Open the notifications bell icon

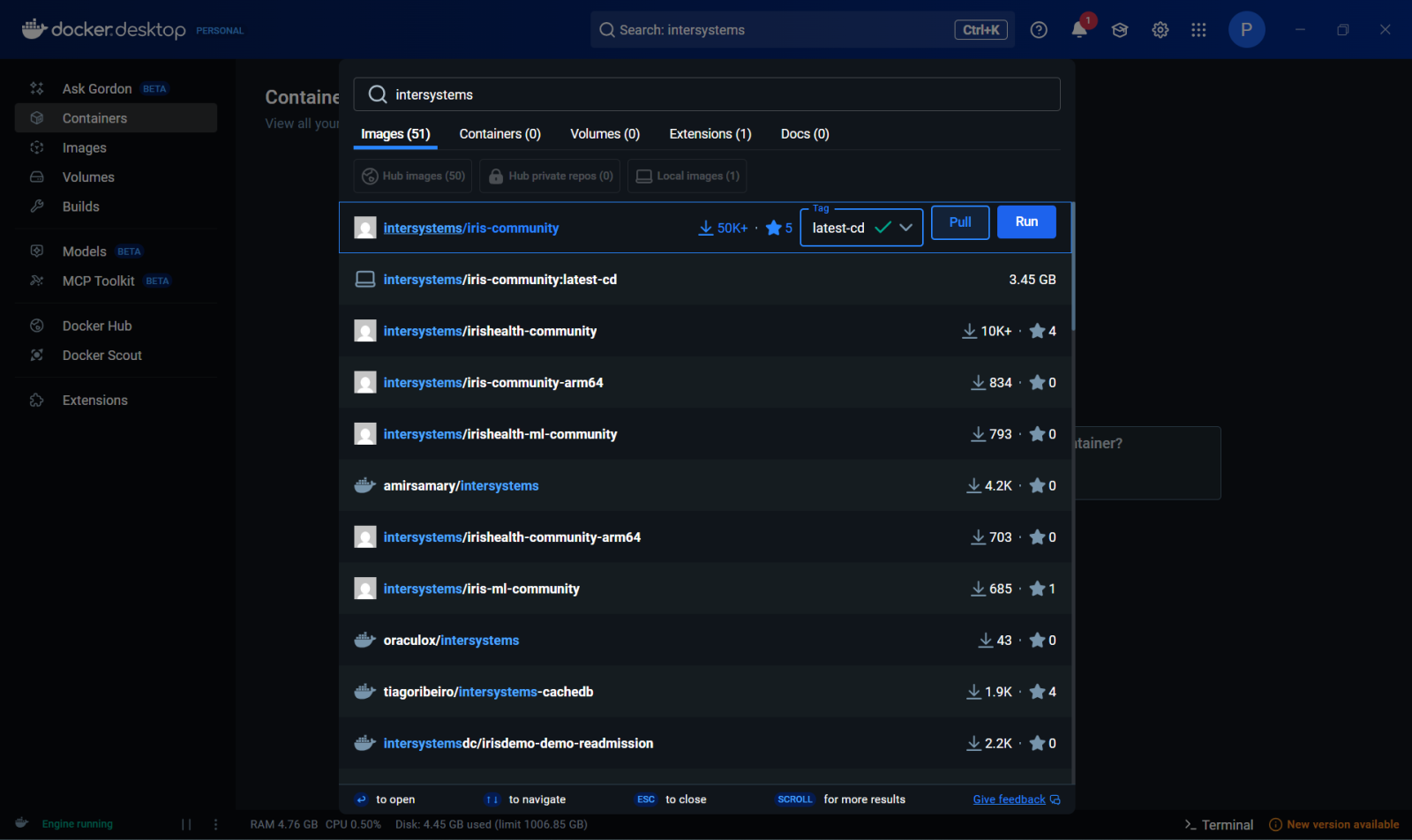click(x=1078, y=30)
